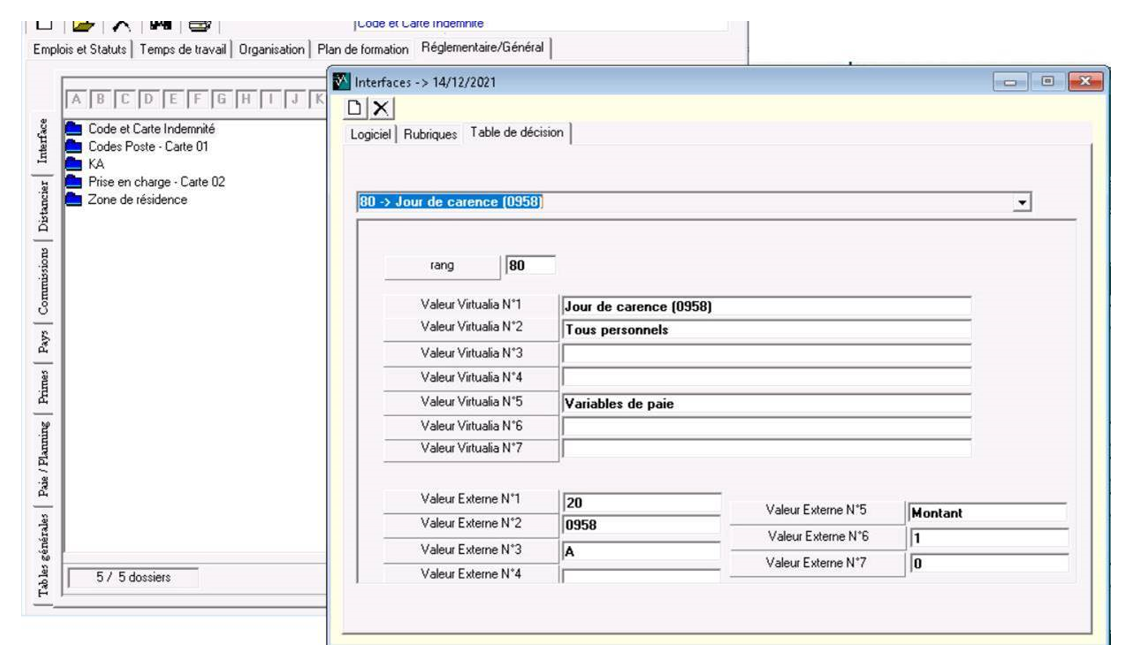This screenshot has width=1141, height=663.
Task: Open the 'Code et Carte Indemnité' folder
Action: (x=151, y=128)
